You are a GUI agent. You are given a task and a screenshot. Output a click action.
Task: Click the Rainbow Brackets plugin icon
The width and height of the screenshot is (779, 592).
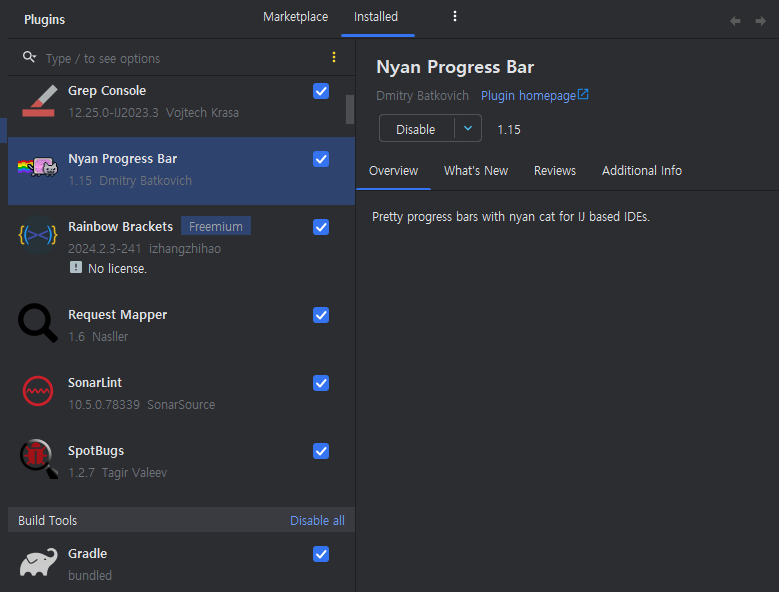coord(38,235)
